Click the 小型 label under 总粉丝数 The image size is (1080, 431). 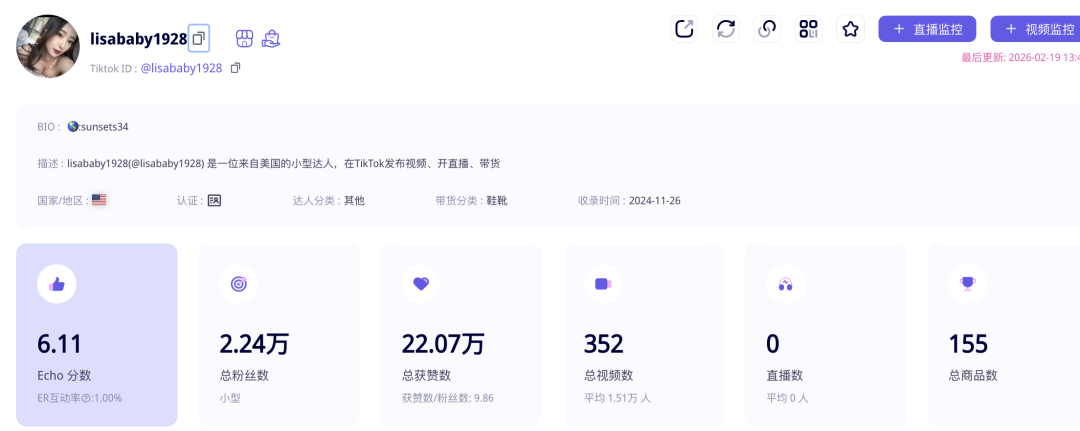pyautogui.click(x=230, y=399)
